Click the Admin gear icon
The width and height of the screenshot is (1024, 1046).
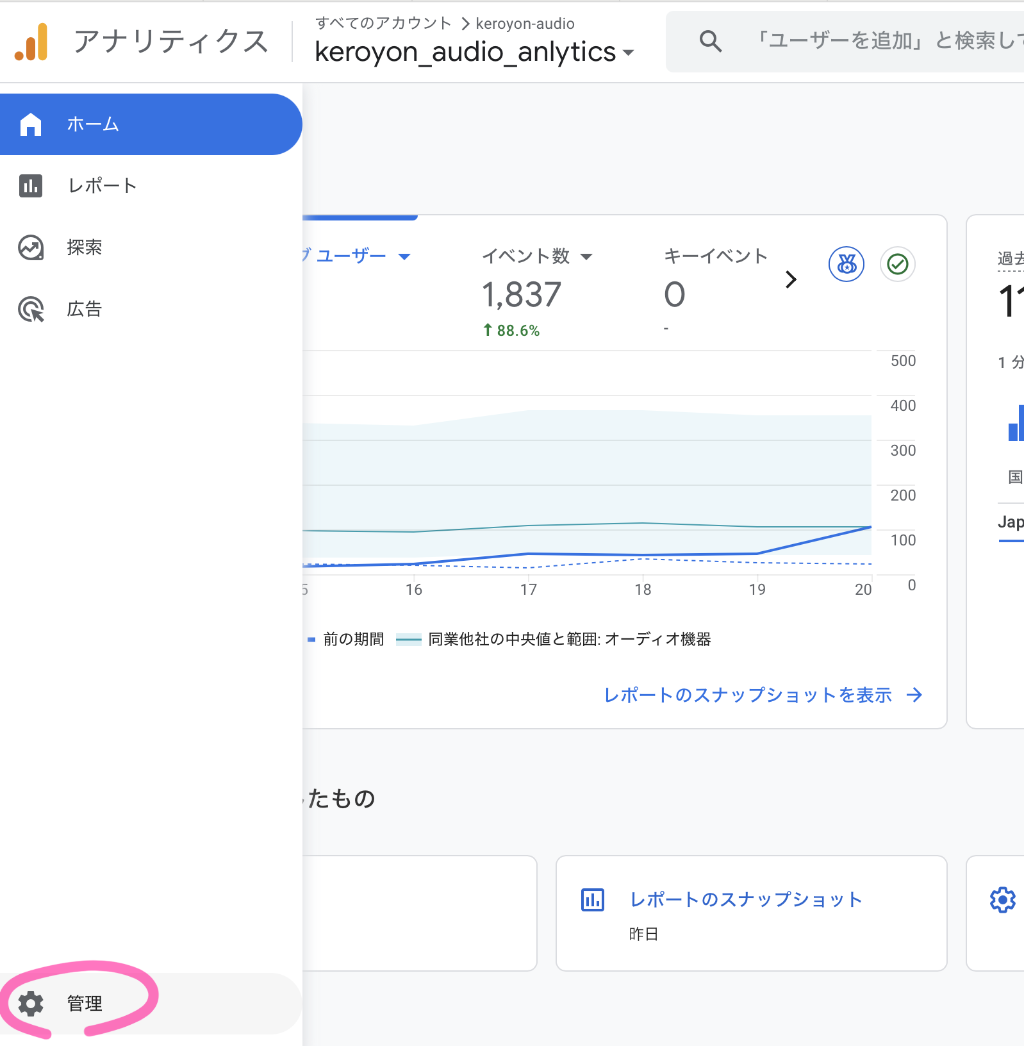coord(31,1003)
